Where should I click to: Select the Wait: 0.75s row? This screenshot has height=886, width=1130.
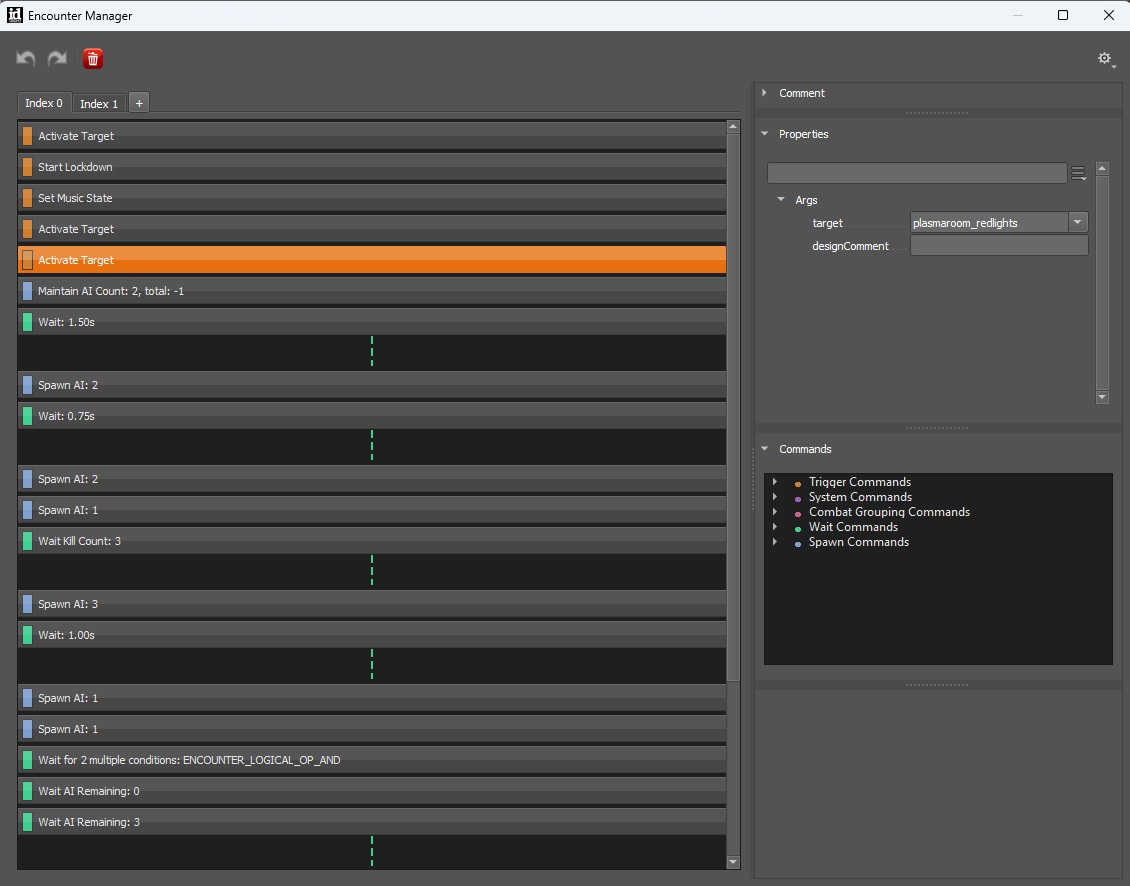tap(372, 416)
